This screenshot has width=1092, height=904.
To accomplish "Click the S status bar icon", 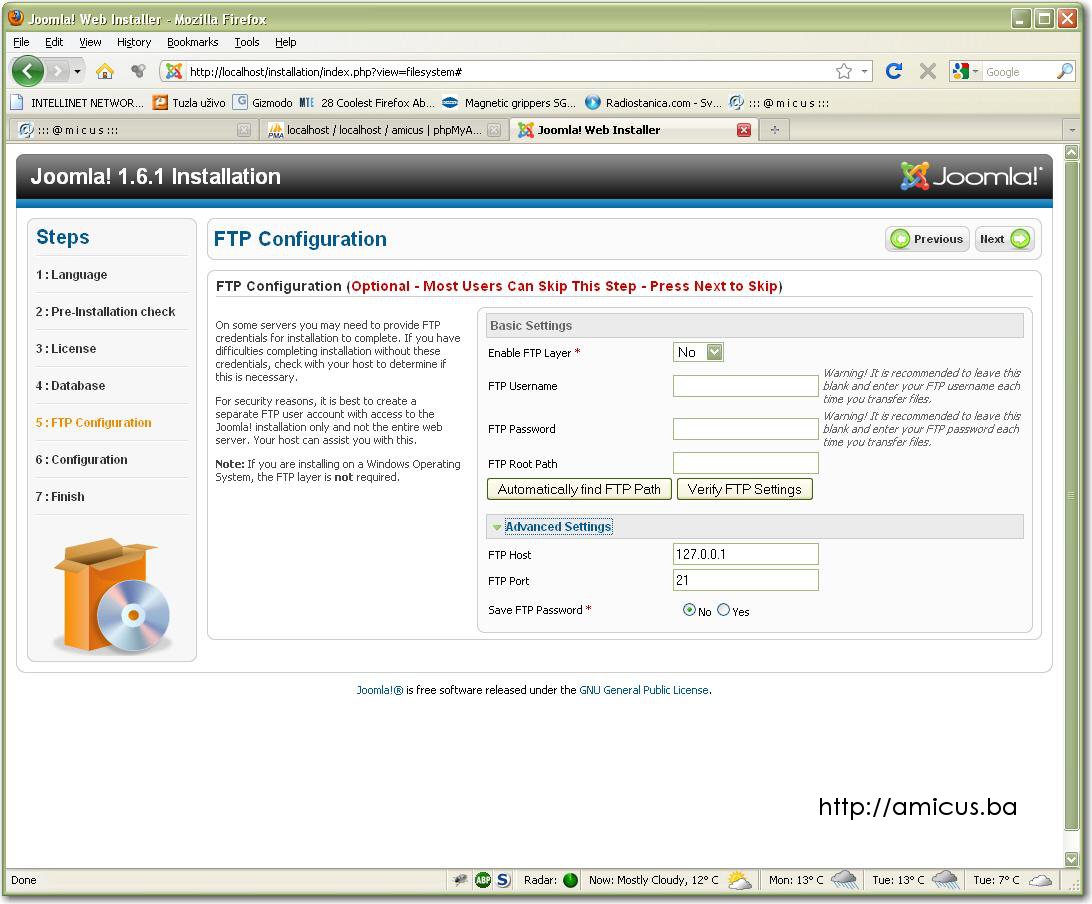I will click(504, 880).
